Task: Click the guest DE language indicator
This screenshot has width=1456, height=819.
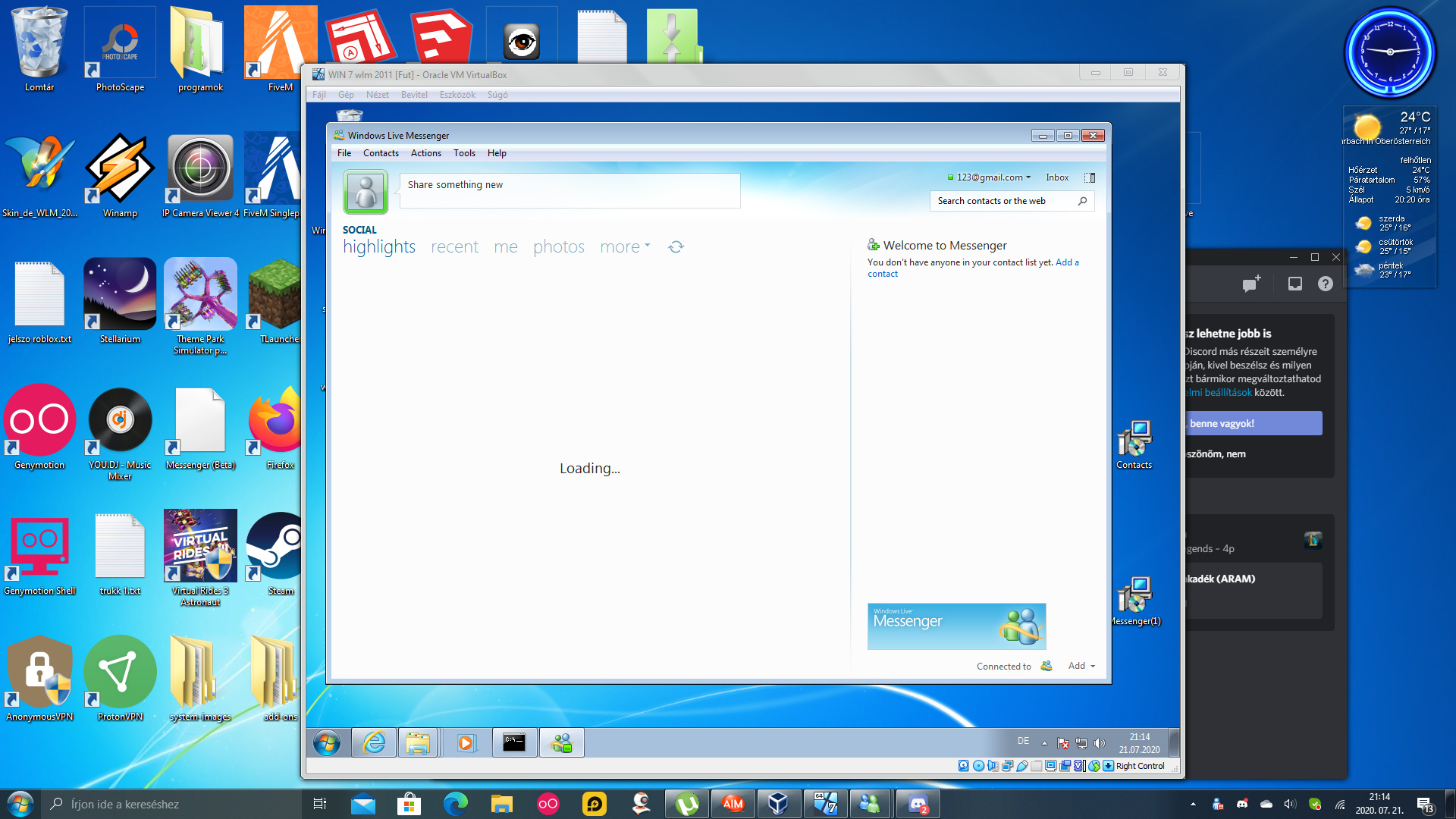Action: (1023, 741)
